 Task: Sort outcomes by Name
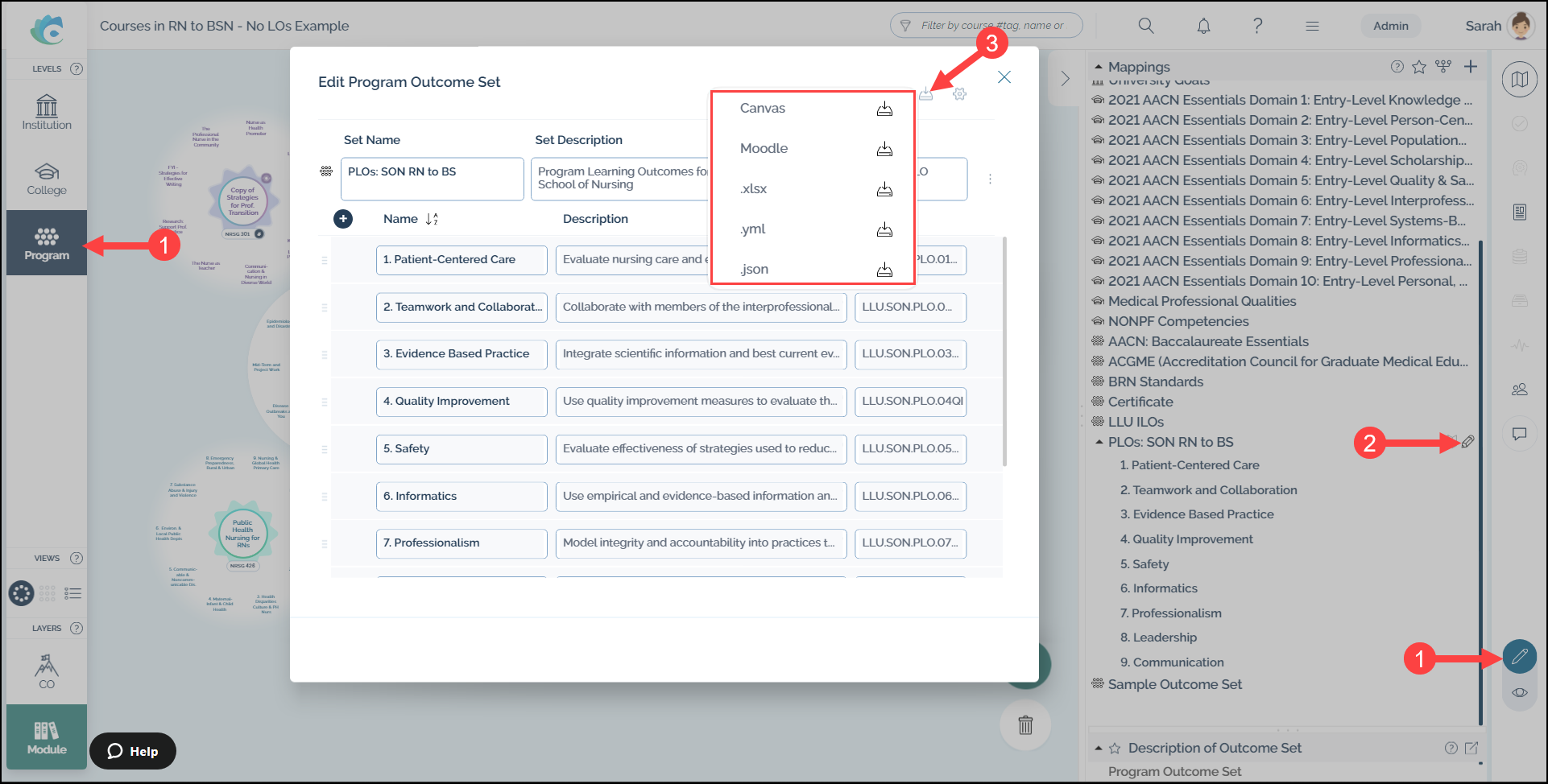[432, 219]
